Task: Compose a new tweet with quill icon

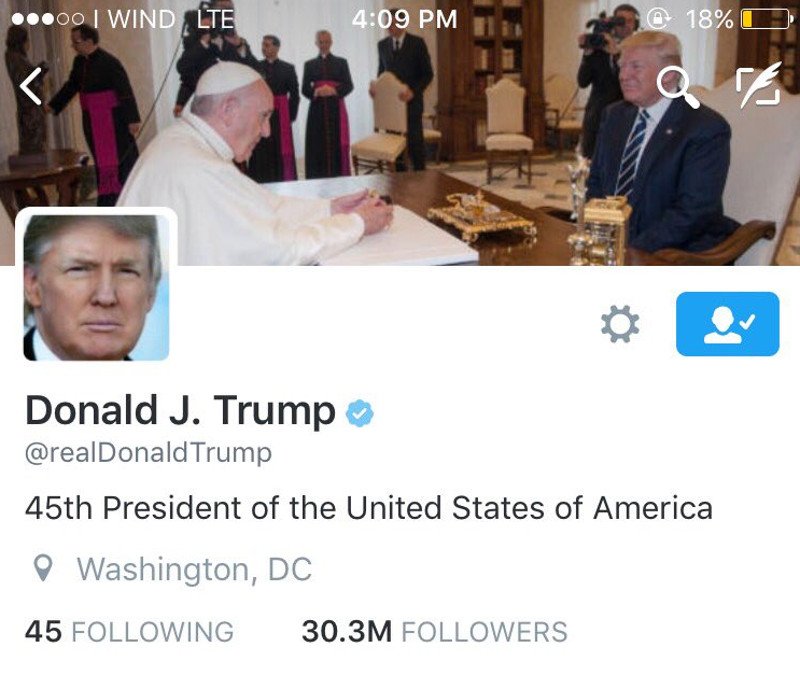Action: (760, 85)
